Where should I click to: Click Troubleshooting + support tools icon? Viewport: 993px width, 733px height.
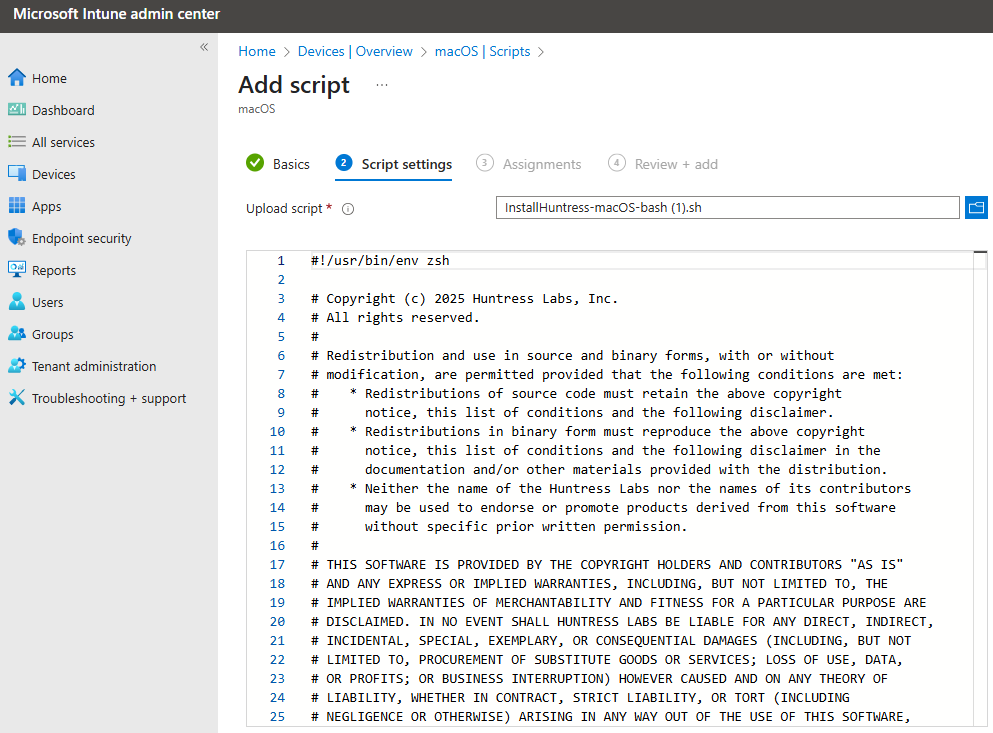(x=17, y=397)
